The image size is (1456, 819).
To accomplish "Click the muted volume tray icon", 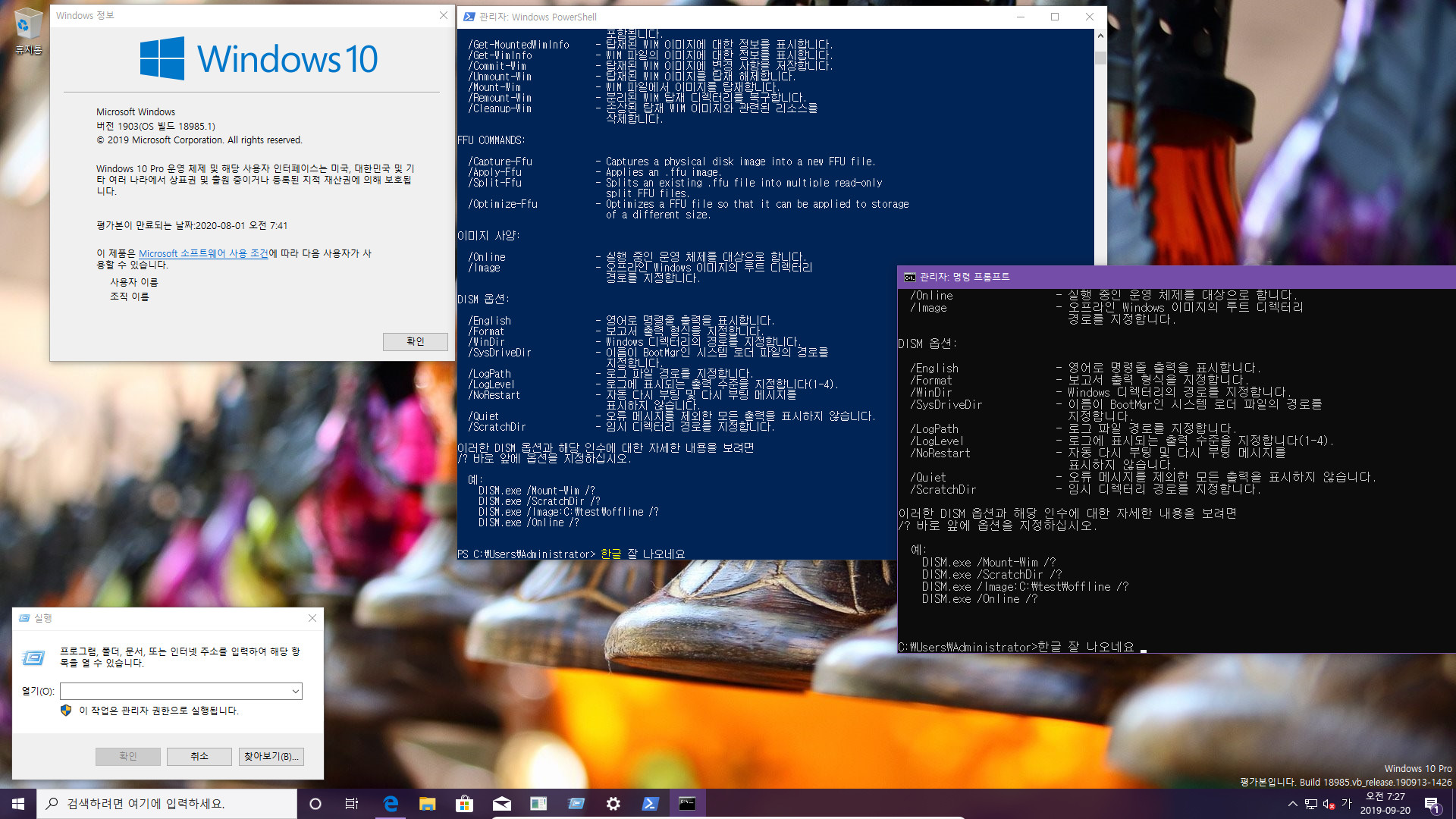I will (1329, 804).
